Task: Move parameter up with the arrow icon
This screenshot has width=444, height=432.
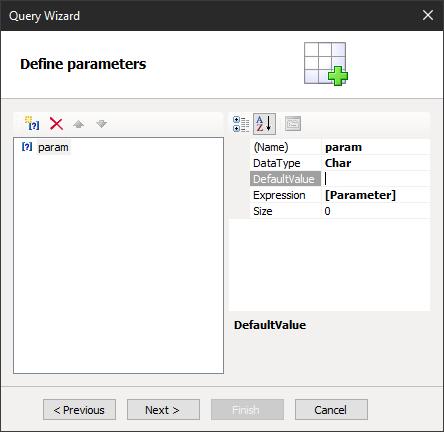Action: point(78,124)
